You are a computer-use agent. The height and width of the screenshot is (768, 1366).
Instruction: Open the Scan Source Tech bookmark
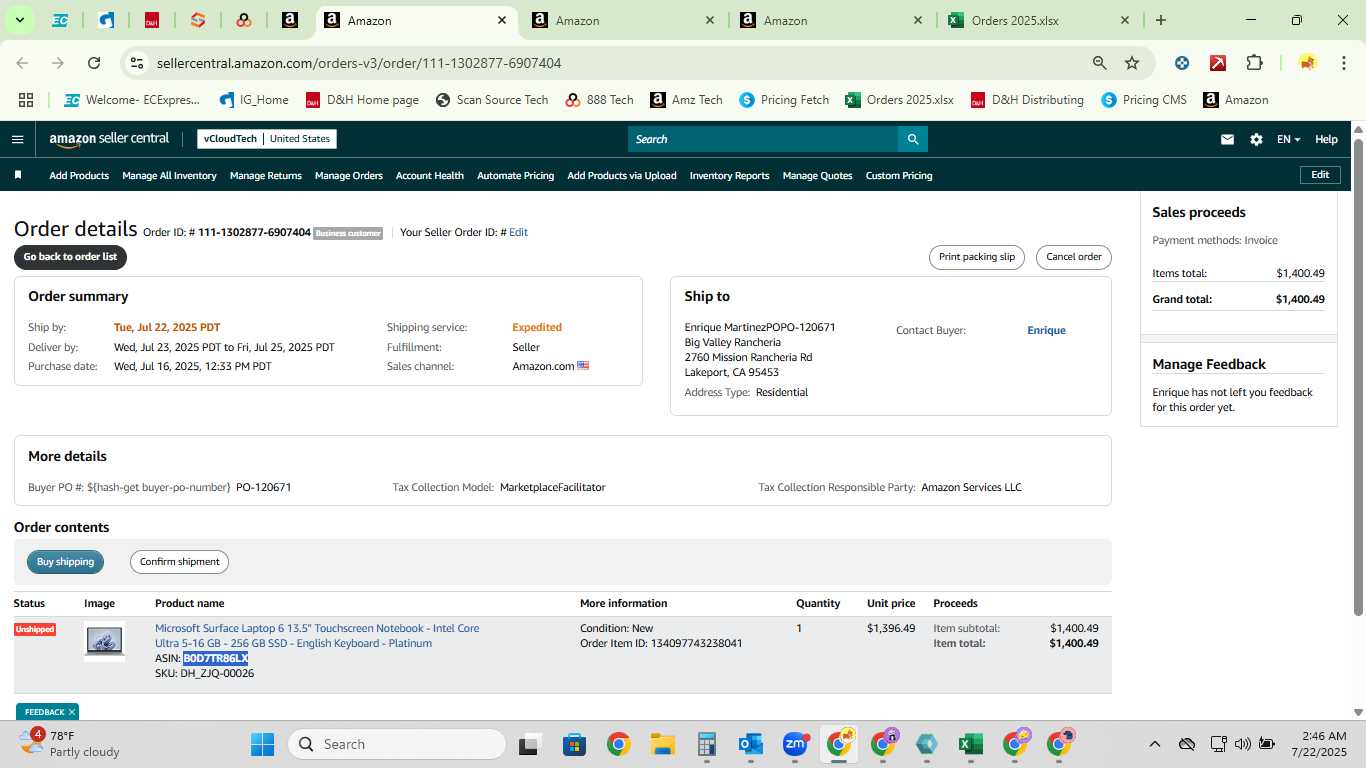pos(492,100)
